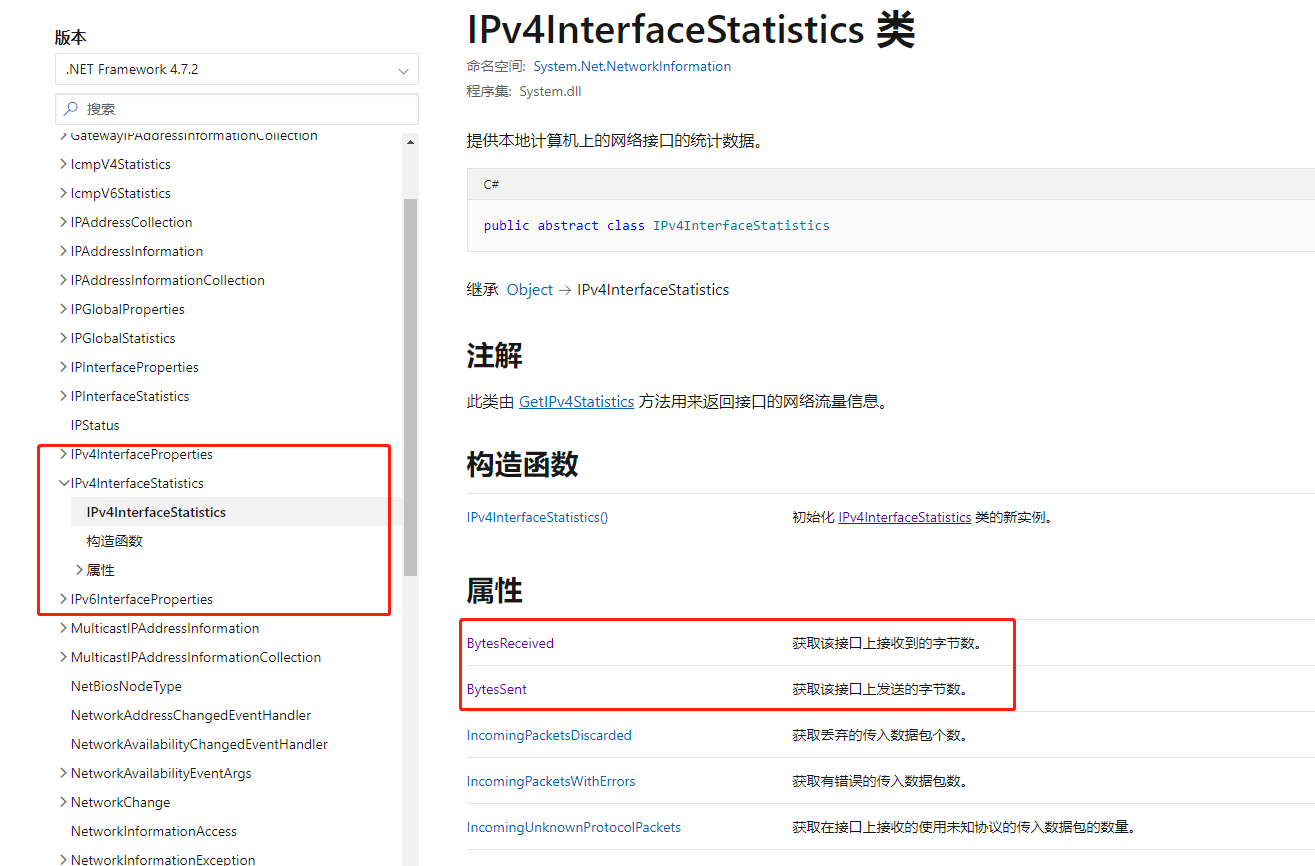Open the GetIPv4Statistics method link
This screenshot has width=1315, height=866.
576,401
